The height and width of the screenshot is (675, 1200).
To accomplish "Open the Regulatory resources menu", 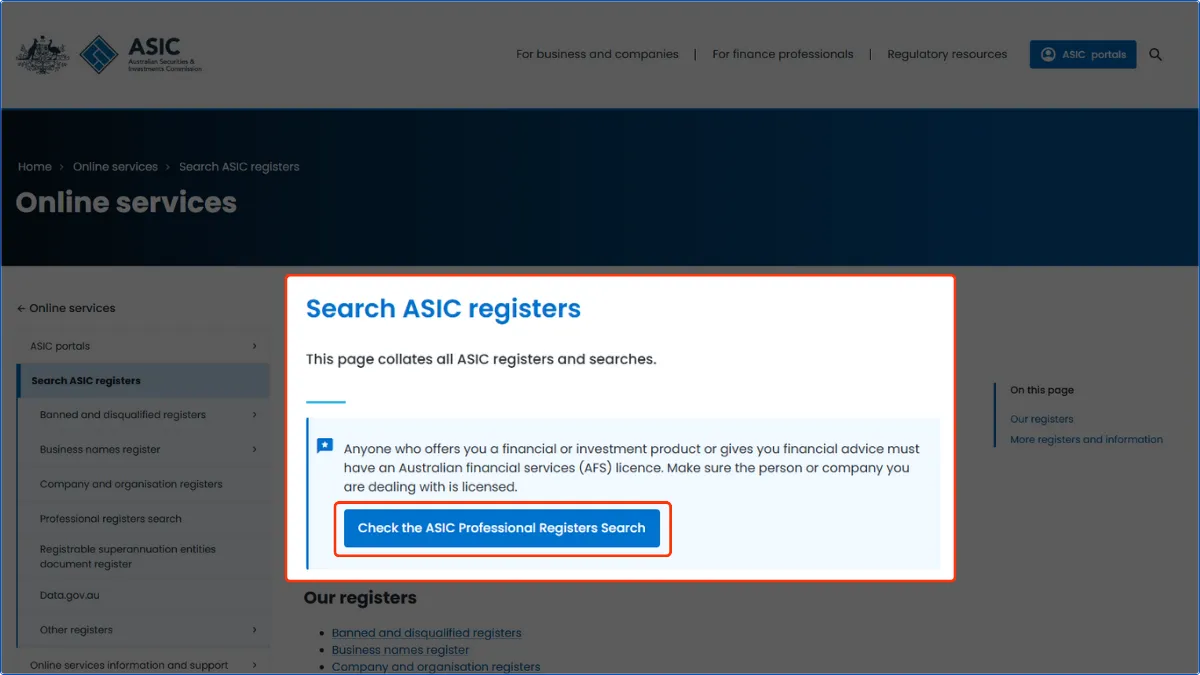I will pos(947,54).
